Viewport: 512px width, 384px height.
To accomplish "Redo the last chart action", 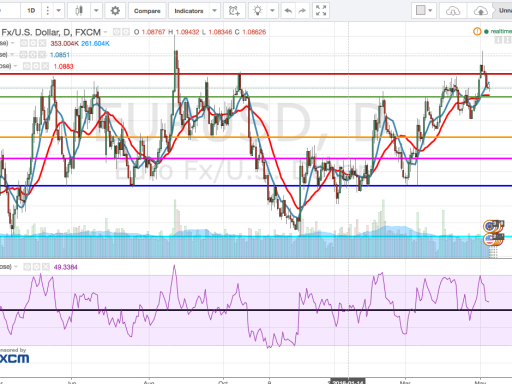I will click(x=302, y=11).
